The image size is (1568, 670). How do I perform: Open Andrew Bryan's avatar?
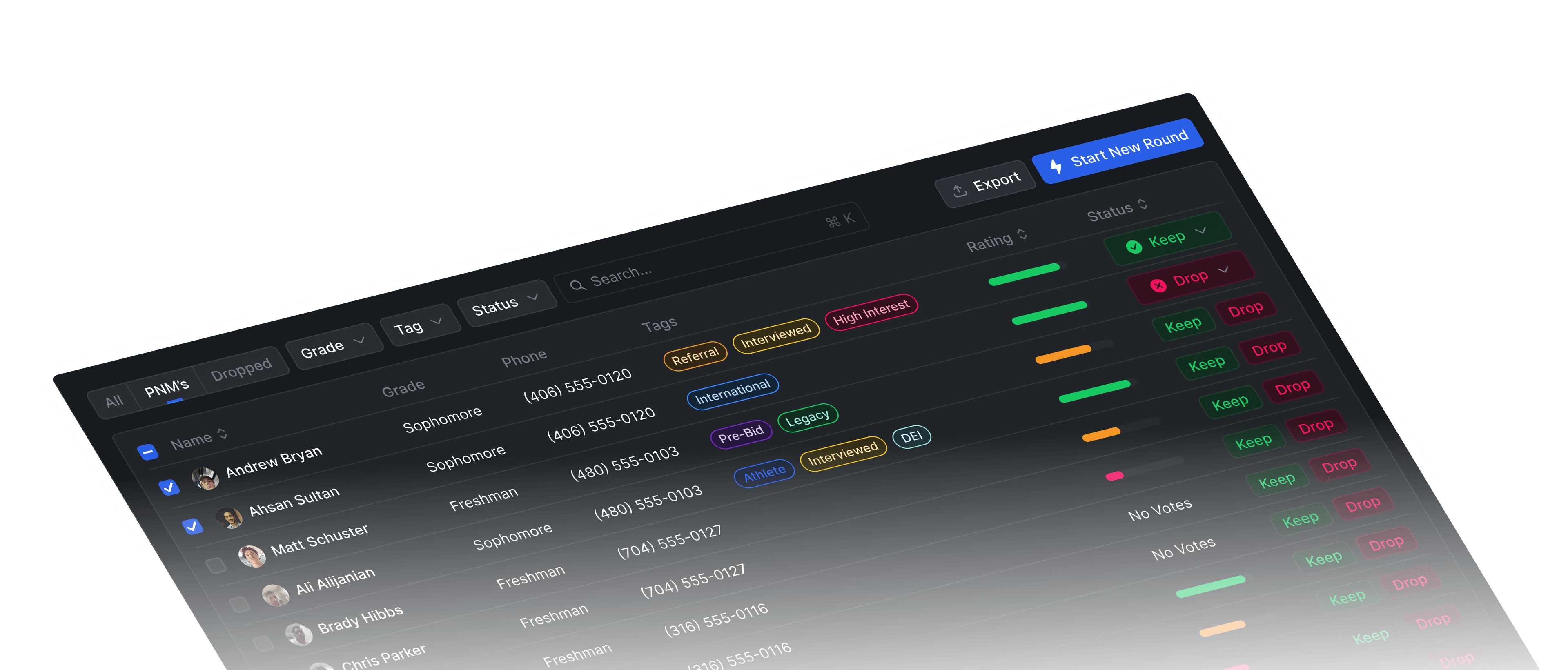(x=205, y=479)
